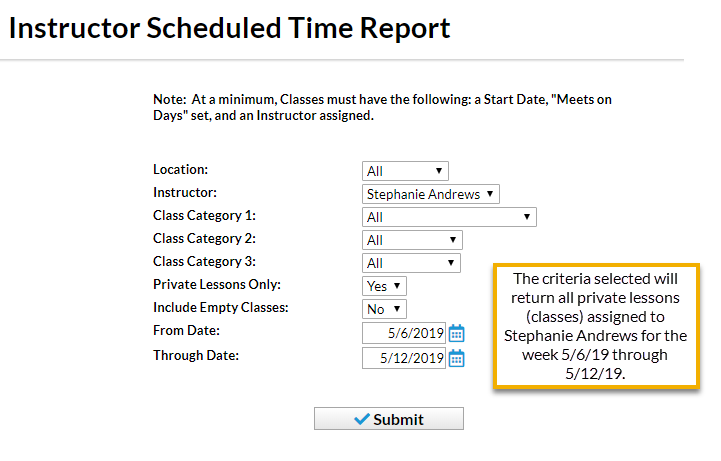The width and height of the screenshot is (721, 461).
Task: Click the yellow-bordered criteria explanation callout
Action: click(x=596, y=326)
